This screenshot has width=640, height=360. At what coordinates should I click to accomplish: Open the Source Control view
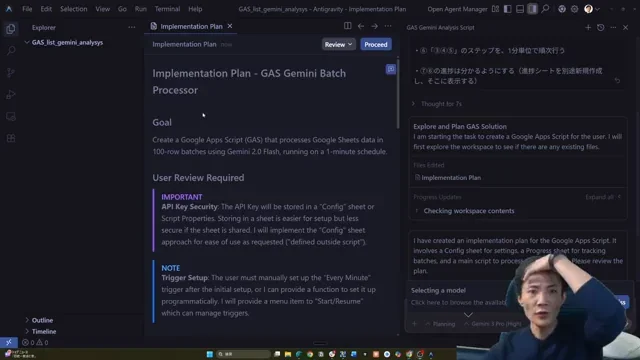click(11, 73)
